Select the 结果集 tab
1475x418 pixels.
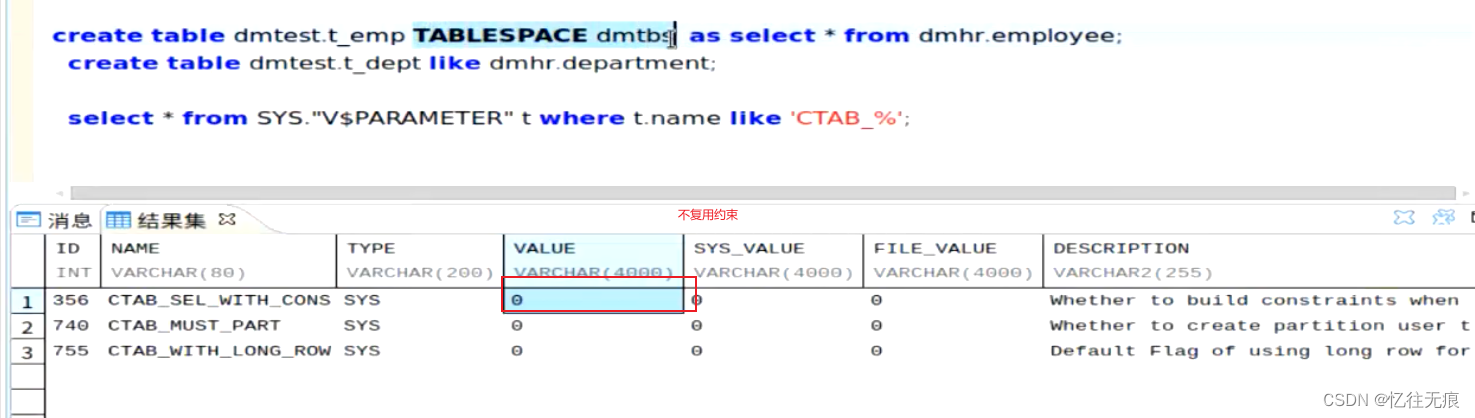(x=158, y=220)
